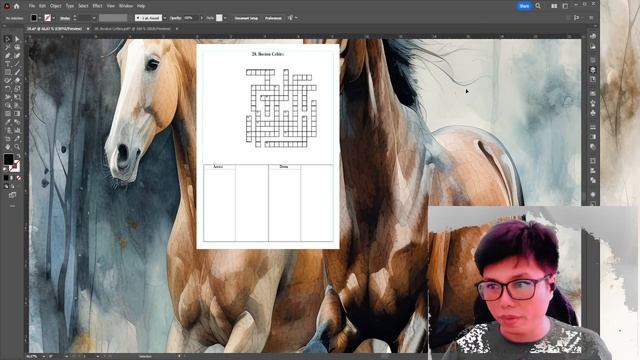Image resolution: width=640 pixels, height=360 pixels.
Task: Select the Eraser tool
Action: 17,80
